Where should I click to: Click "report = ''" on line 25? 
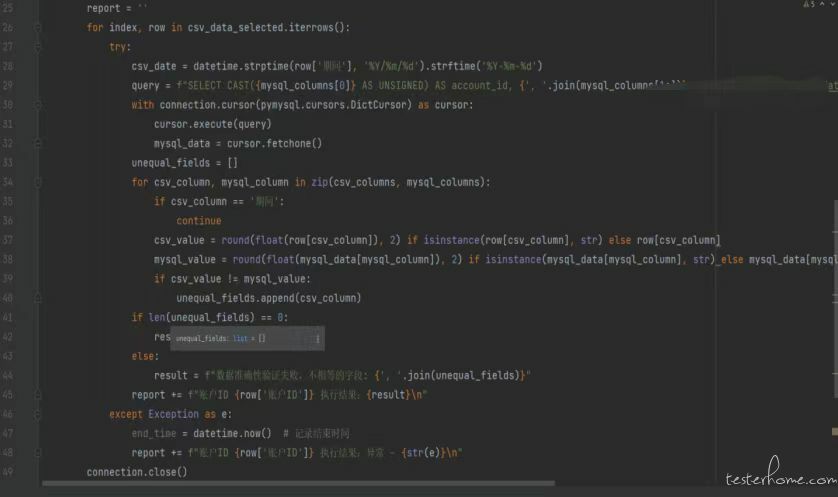(117, 9)
